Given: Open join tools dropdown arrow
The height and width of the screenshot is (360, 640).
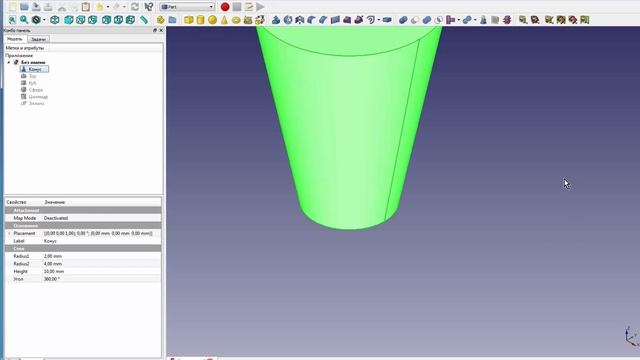Looking at the screenshot, I should point(458,20).
